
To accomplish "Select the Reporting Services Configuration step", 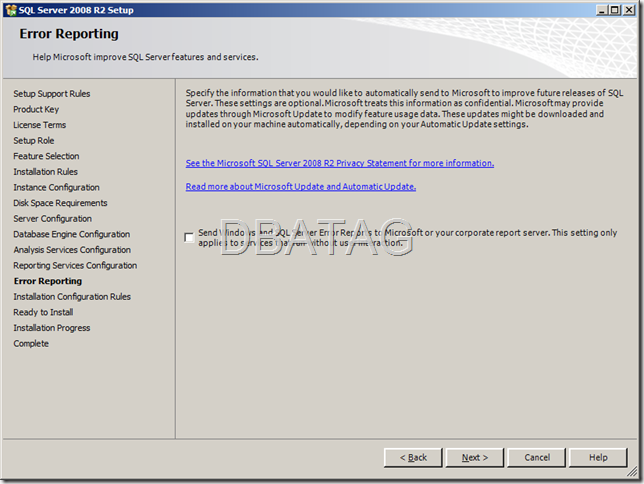I will click(x=75, y=265).
